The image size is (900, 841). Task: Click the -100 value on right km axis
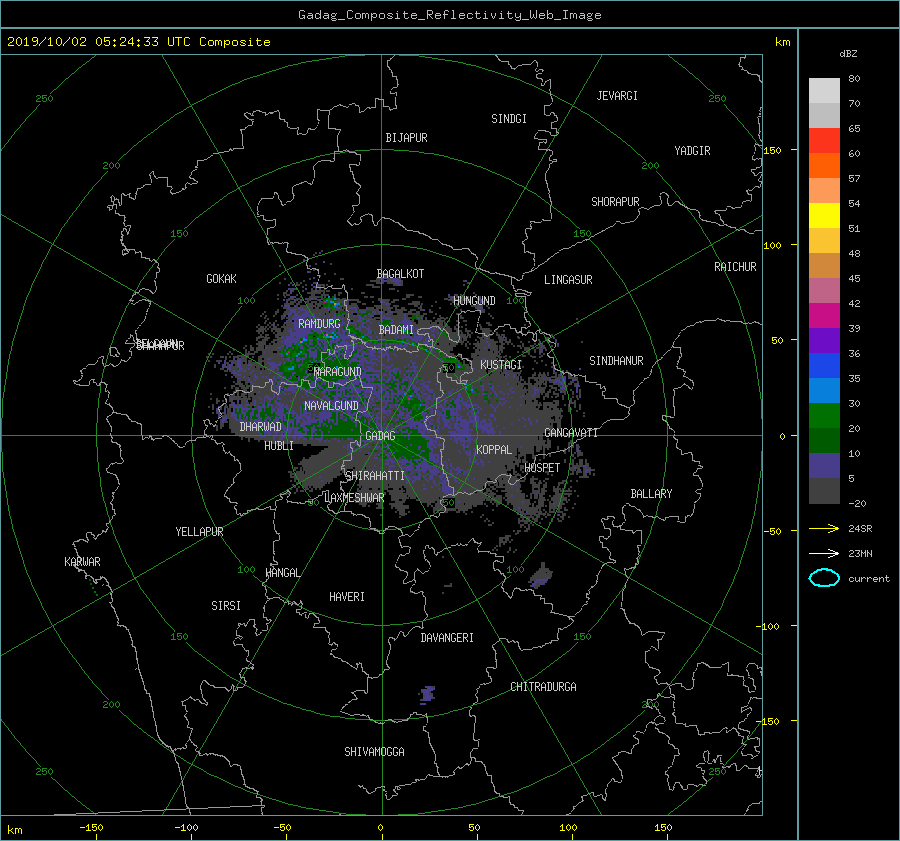770,626
